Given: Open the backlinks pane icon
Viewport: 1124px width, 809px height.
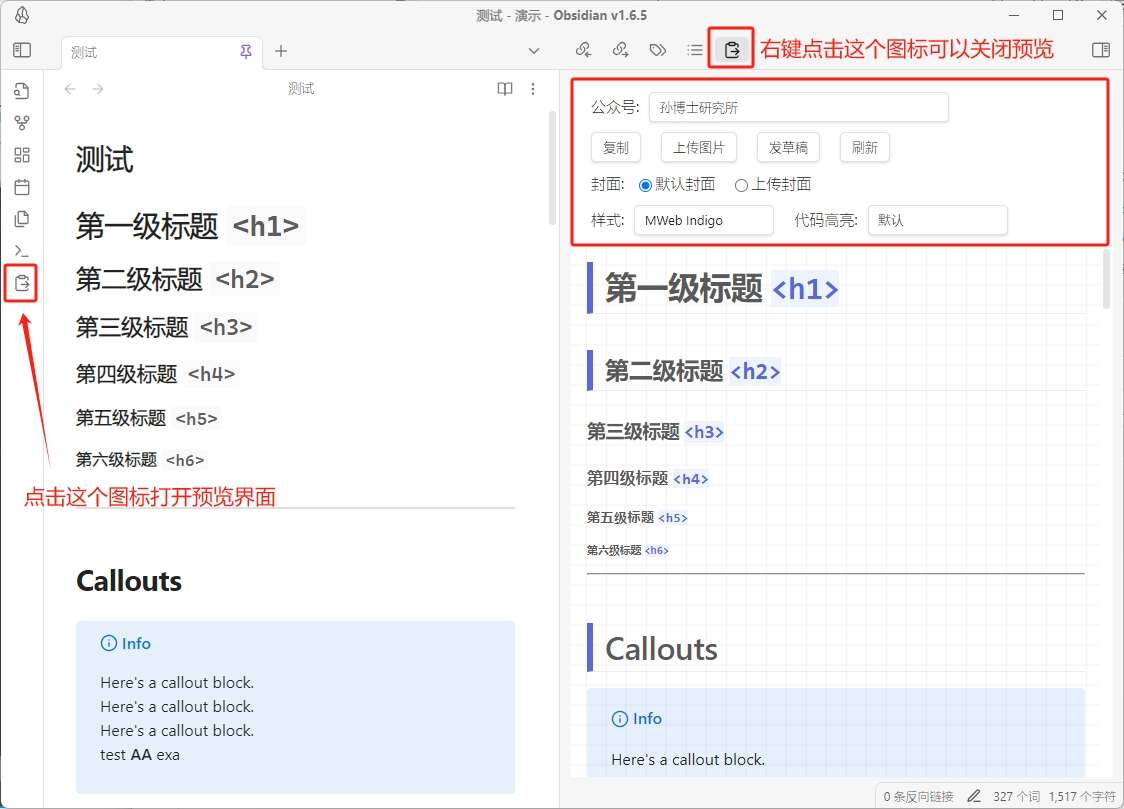Looking at the screenshot, I should 583,50.
